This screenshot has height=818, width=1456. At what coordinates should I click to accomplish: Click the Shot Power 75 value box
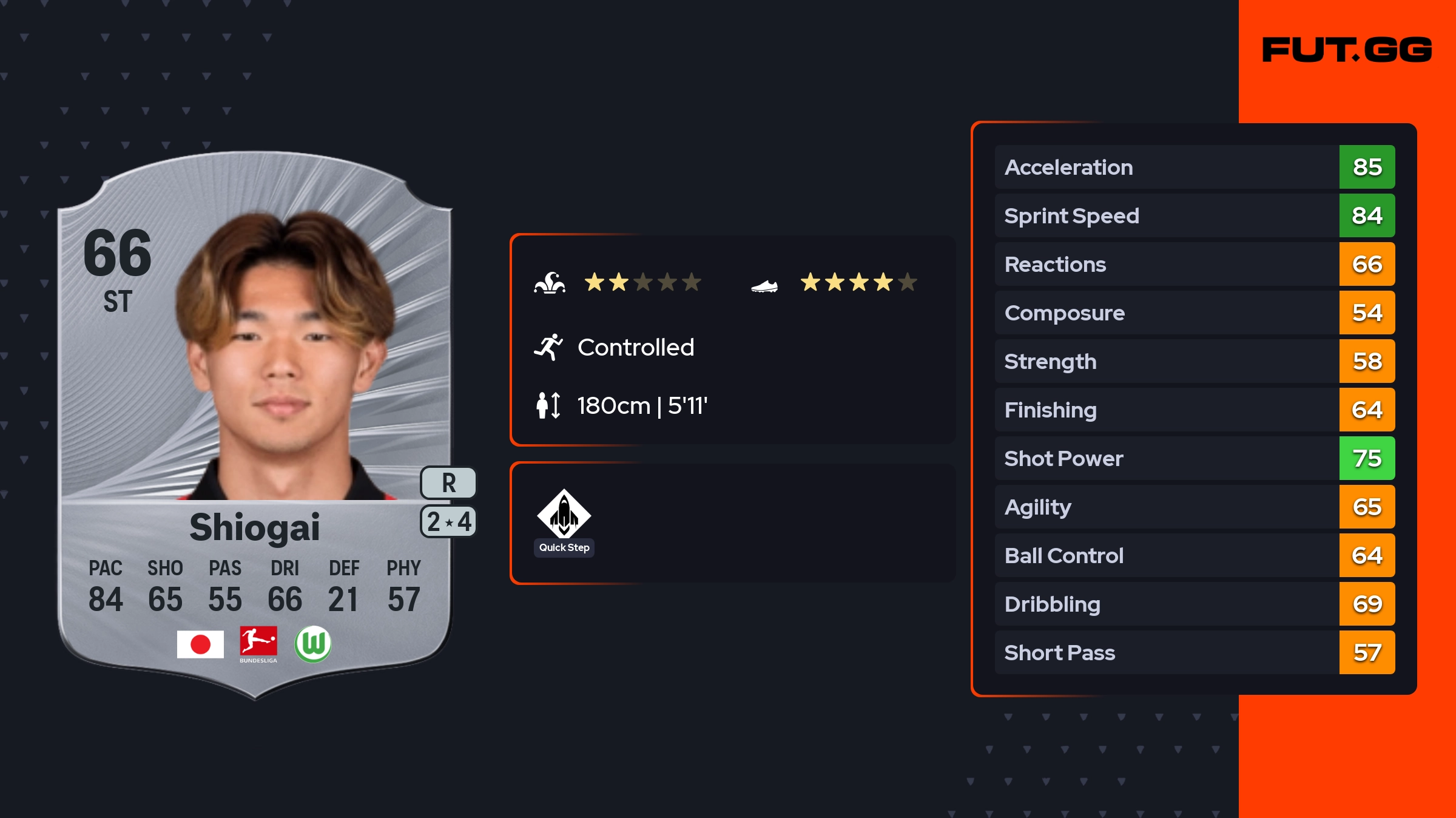(1367, 458)
